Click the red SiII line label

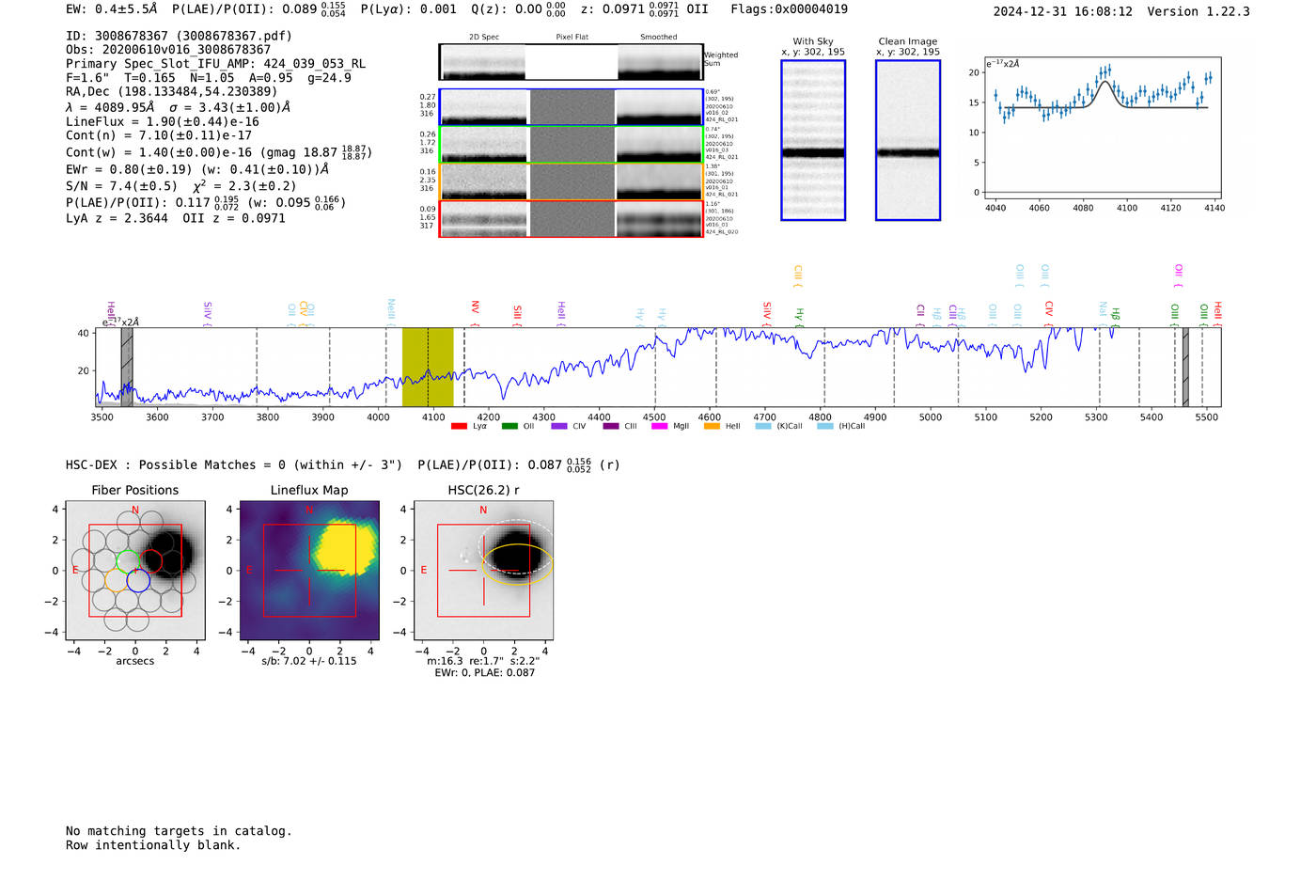[x=517, y=314]
